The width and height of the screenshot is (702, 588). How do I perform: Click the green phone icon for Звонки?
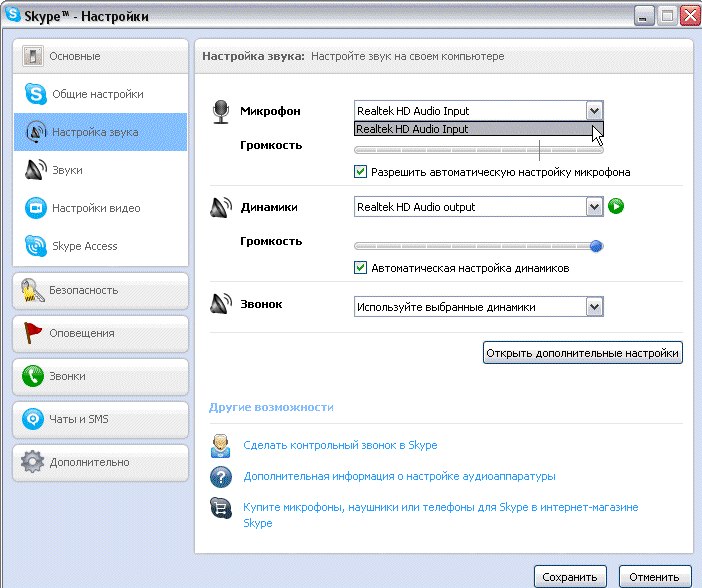point(33,376)
